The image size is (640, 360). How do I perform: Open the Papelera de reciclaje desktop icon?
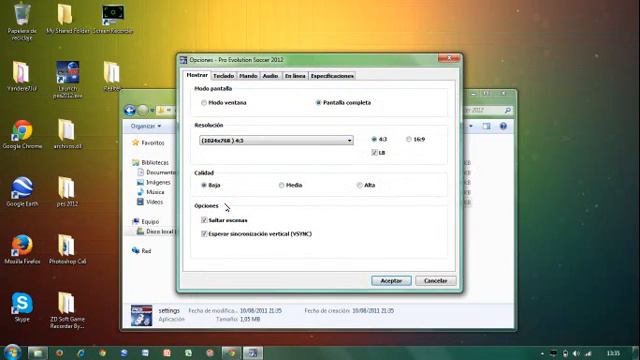(x=22, y=21)
